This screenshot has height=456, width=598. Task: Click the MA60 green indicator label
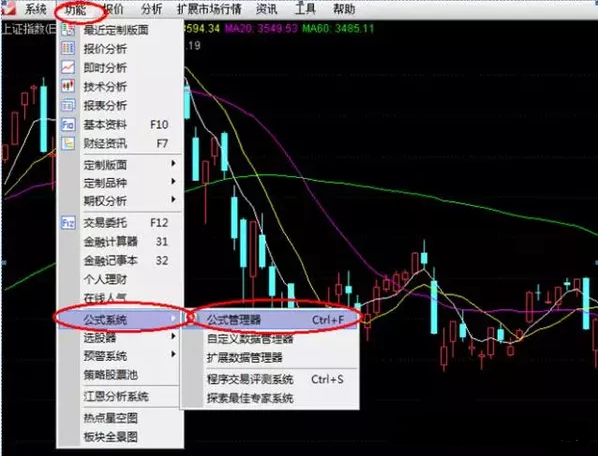coord(338,29)
